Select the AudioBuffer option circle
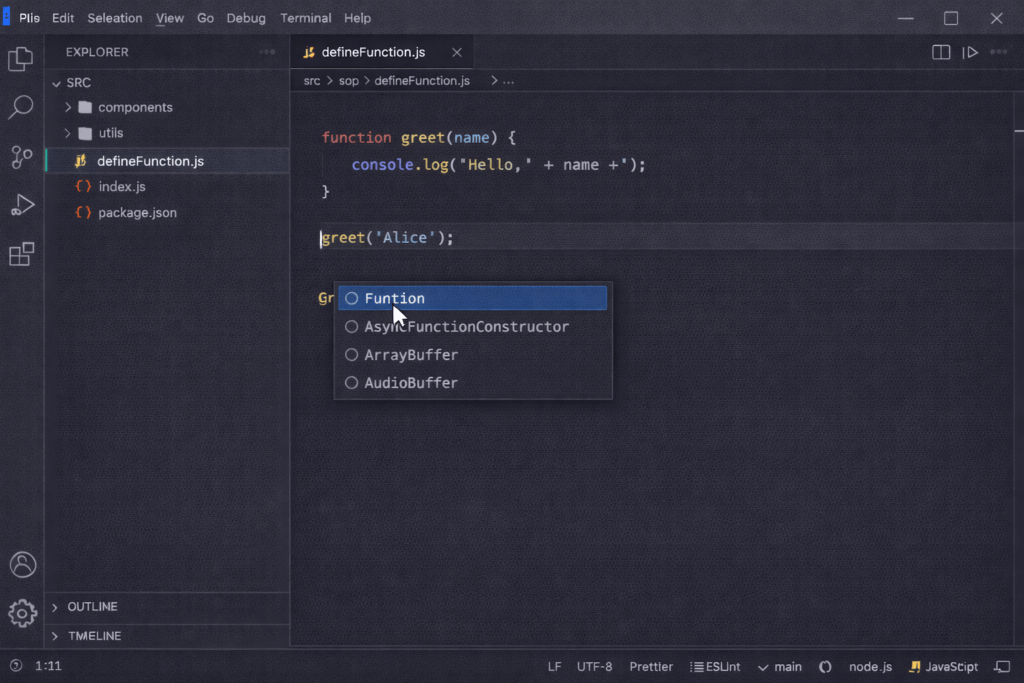1024x683 pixels. (352, 382)
